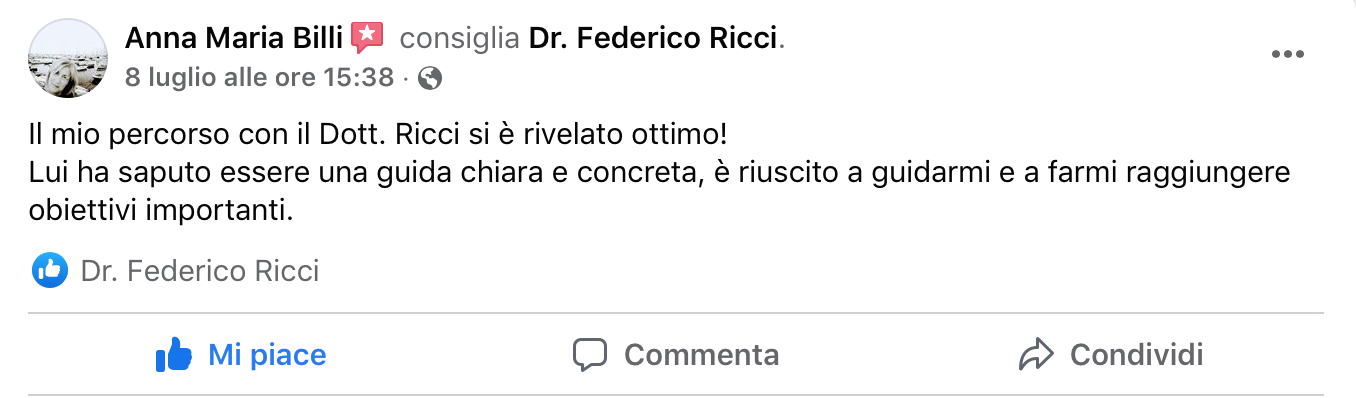Open Anna Maria Billi's profile picture
The width and height of the screenshot is (1356, 398).
tap(68, 58)
